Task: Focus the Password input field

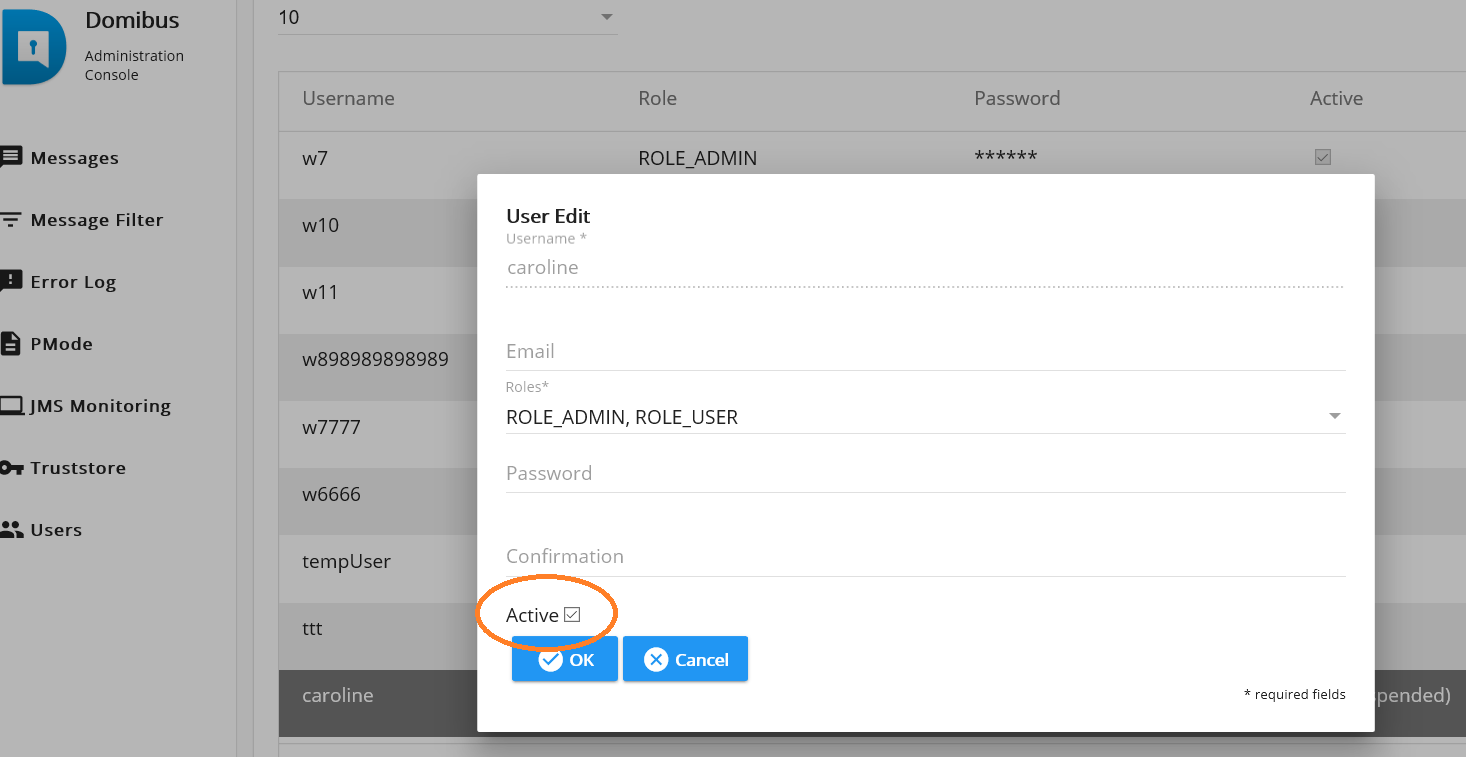Action: 925,474
